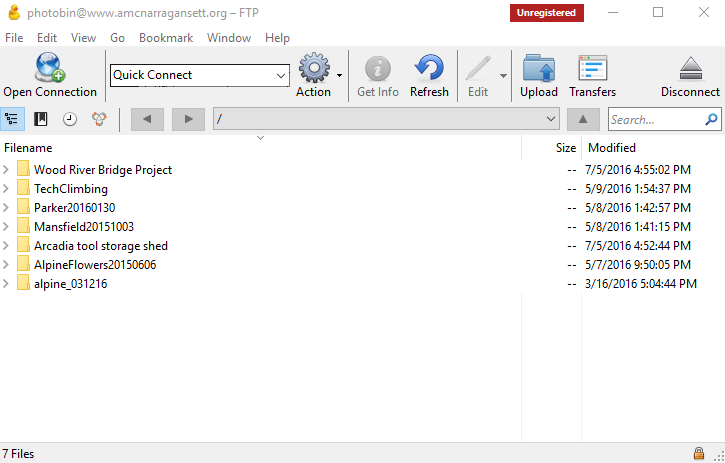This screenshot has height=463, width=725.
Task: Open the Window menu
Action: tap(229, 38)
